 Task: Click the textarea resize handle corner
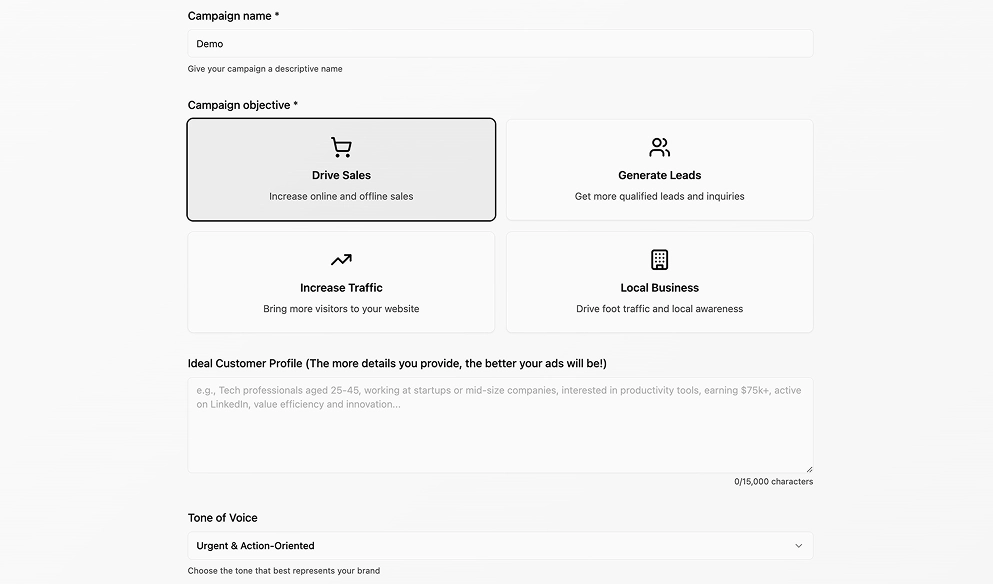pos(808,468)
